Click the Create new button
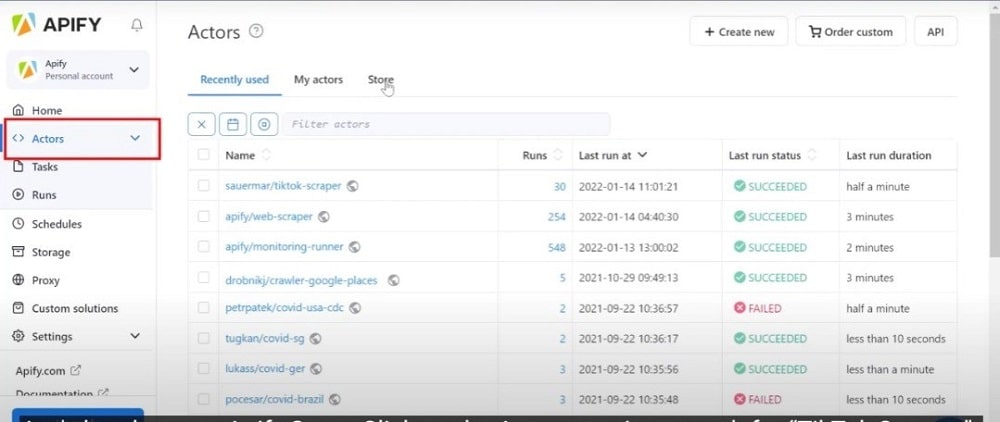Image resolution: width=1000 pixels, height=422 pixels. [739, 32]
